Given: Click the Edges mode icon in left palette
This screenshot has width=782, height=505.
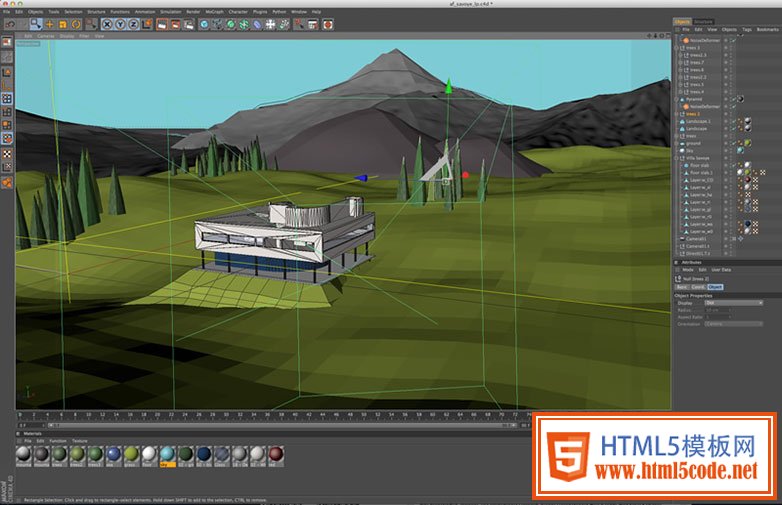Looking at the screenshot, I should [x=7, y=112].
